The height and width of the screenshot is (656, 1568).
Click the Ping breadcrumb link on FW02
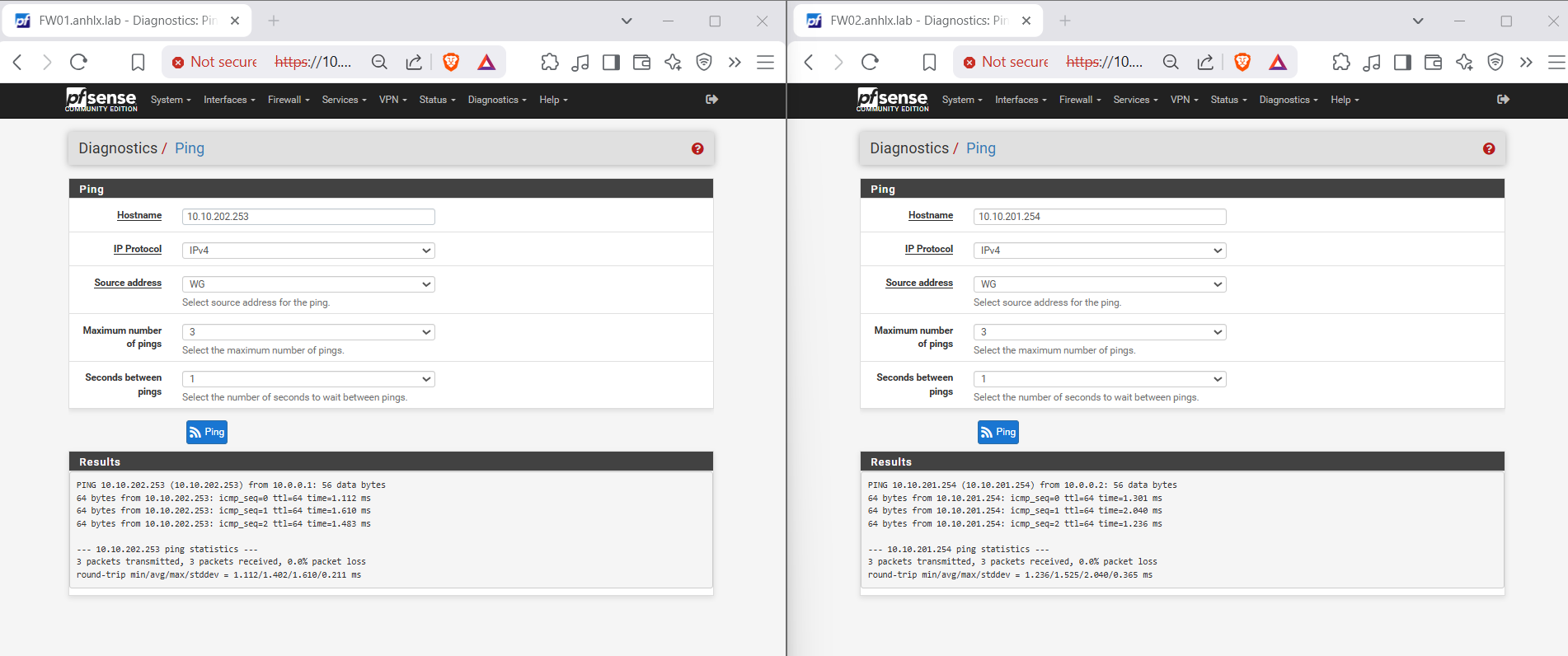point(980,148)
